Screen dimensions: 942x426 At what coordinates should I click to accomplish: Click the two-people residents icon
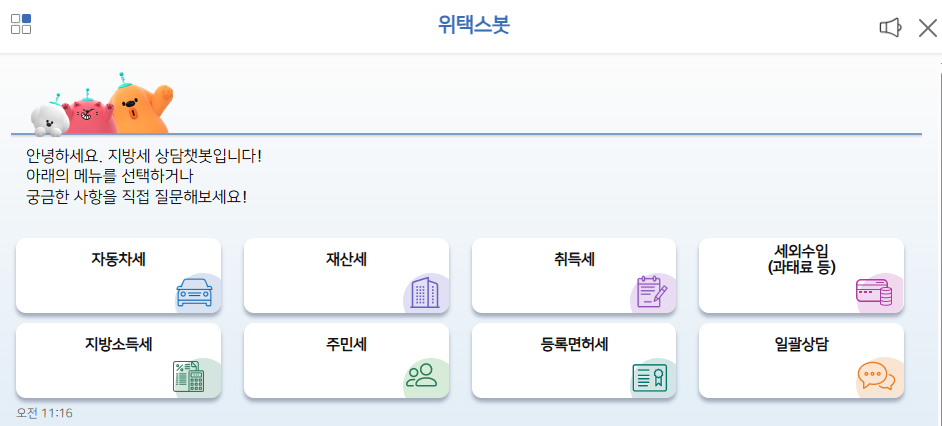pos(422,375)
